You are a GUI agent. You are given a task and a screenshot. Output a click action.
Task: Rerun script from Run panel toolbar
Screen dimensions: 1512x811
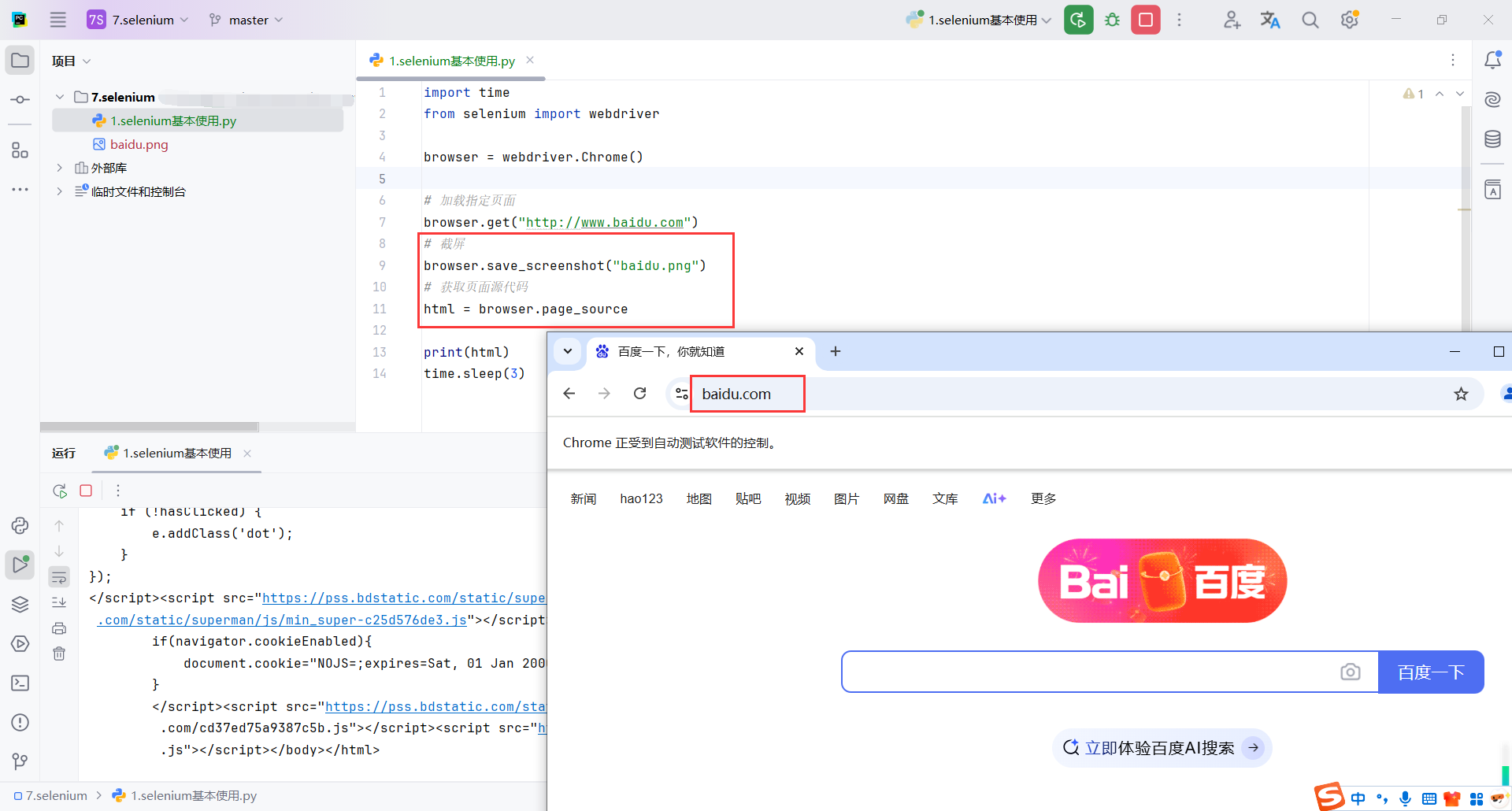[x=60, y=491]
